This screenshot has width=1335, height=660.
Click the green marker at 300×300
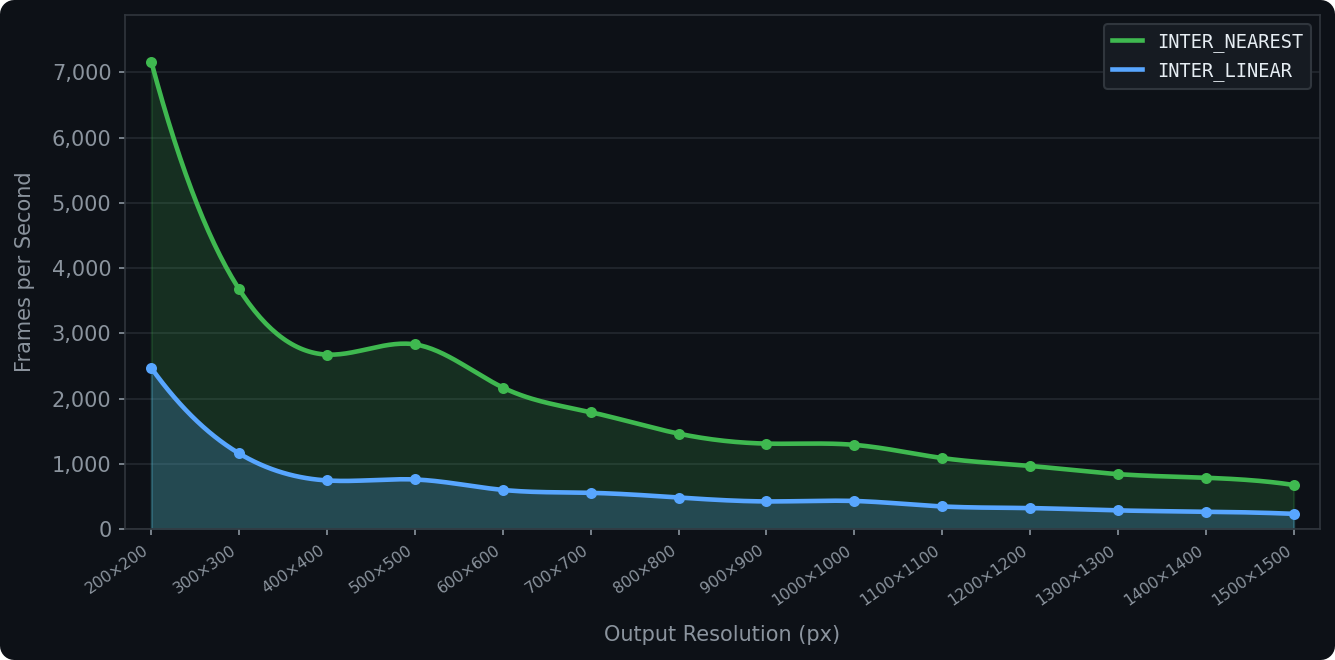pyautogui.click(x=239, y=290)
